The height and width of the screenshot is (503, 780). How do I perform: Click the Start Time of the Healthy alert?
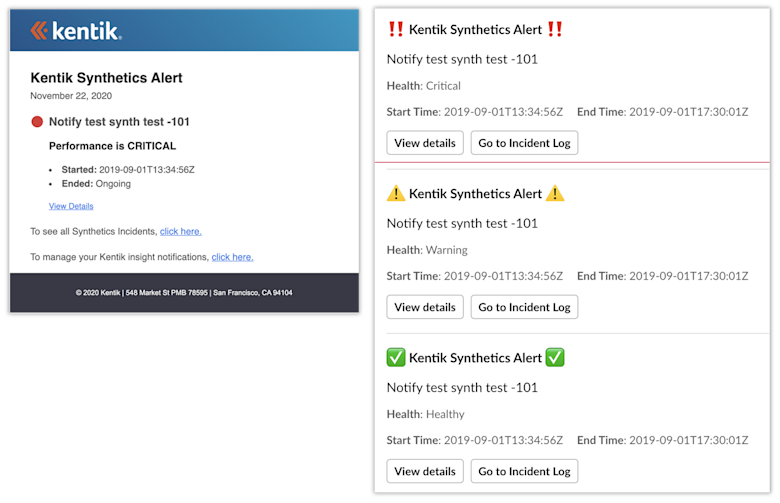pos(475,440)
